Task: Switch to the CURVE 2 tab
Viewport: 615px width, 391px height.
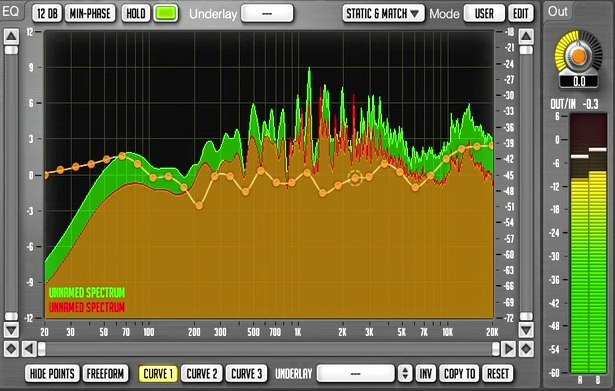Action: click(x=202, y=373)
